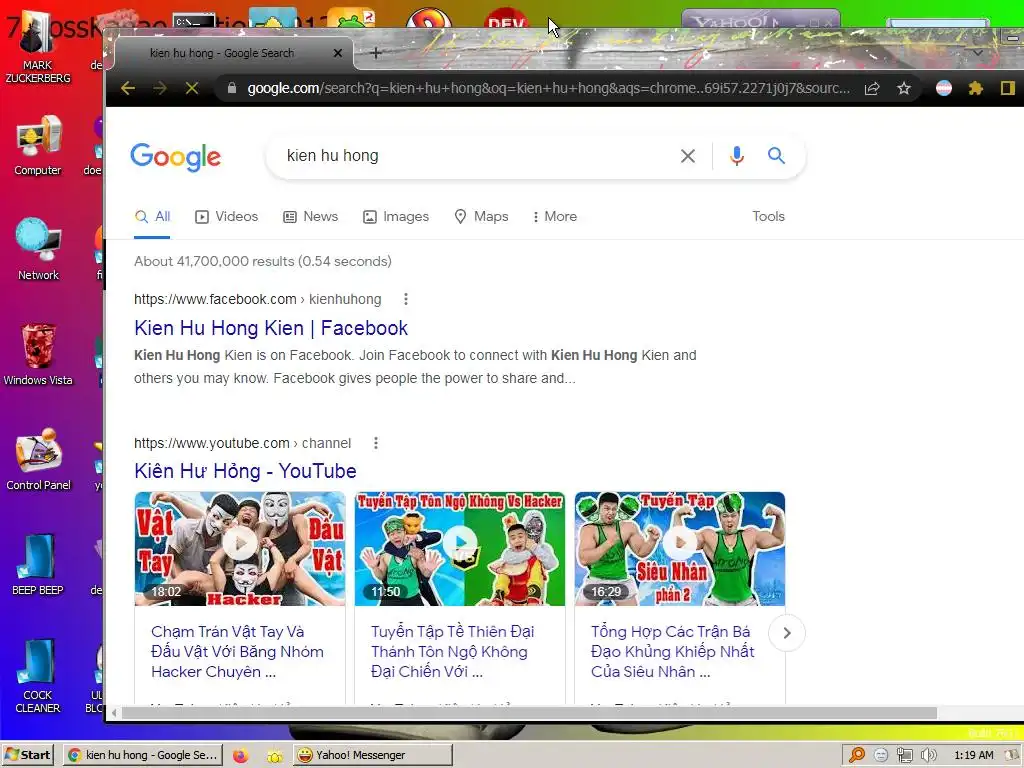Click the network tray icon
Viewport: 1024px width, 768px height.
[904, 755]
